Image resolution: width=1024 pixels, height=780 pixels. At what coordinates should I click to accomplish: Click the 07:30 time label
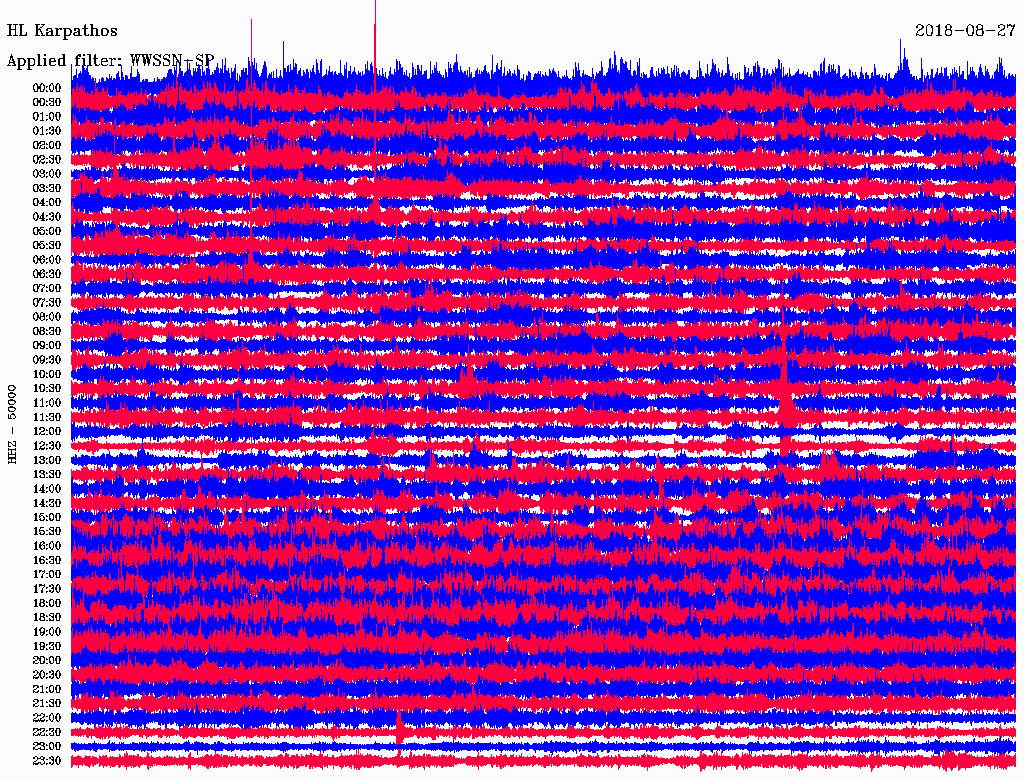[47, 302]
